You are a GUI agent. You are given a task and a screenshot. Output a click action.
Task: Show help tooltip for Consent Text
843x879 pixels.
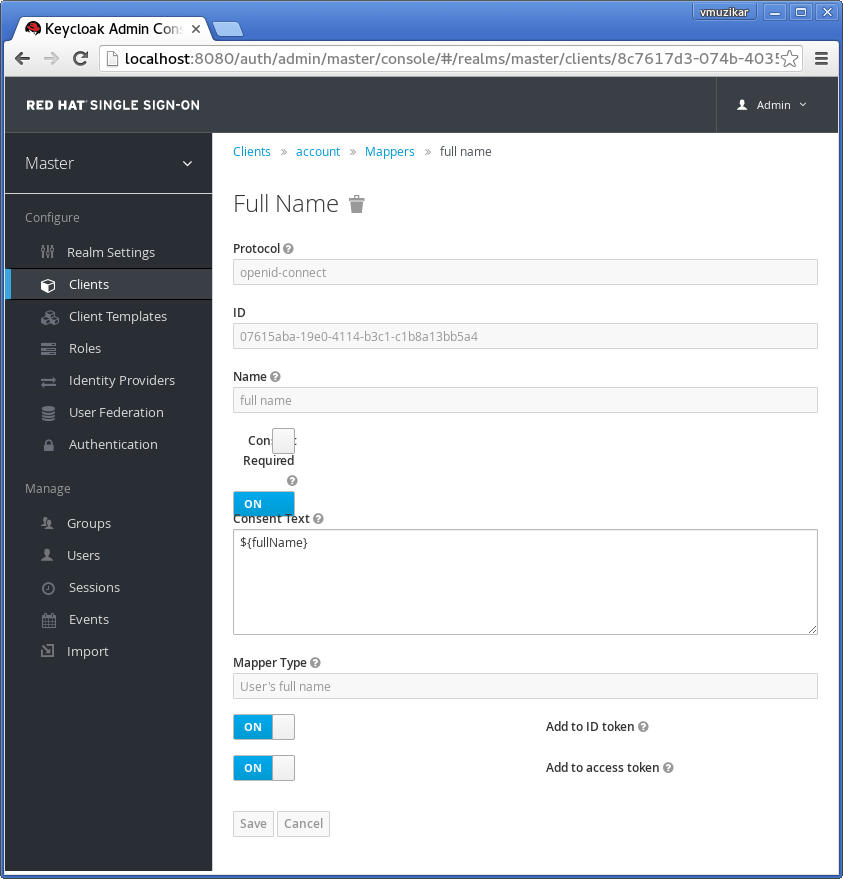[x=318, y=519]
